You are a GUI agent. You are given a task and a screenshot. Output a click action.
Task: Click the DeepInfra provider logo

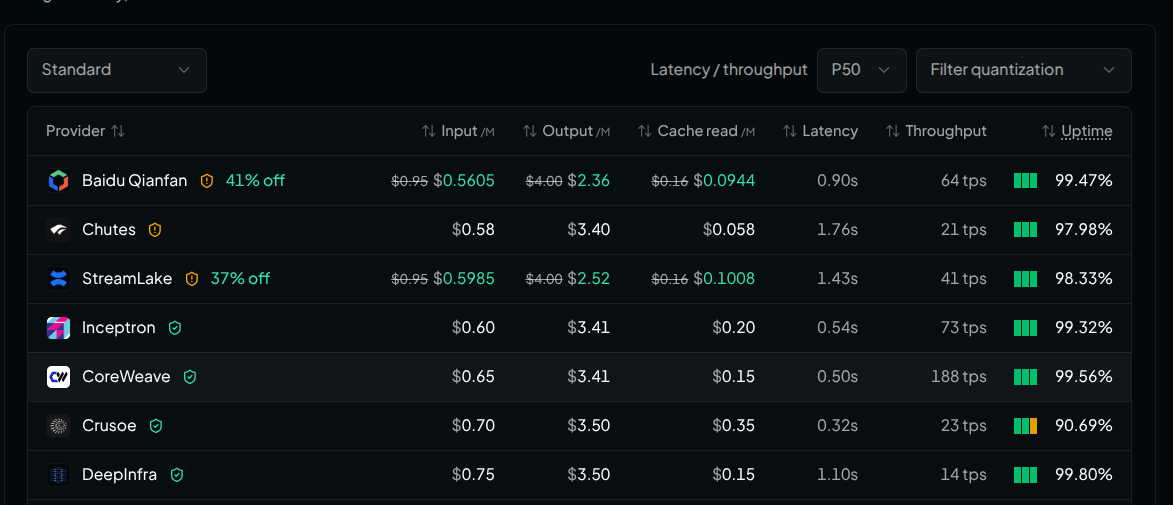[x=58, y=474]
